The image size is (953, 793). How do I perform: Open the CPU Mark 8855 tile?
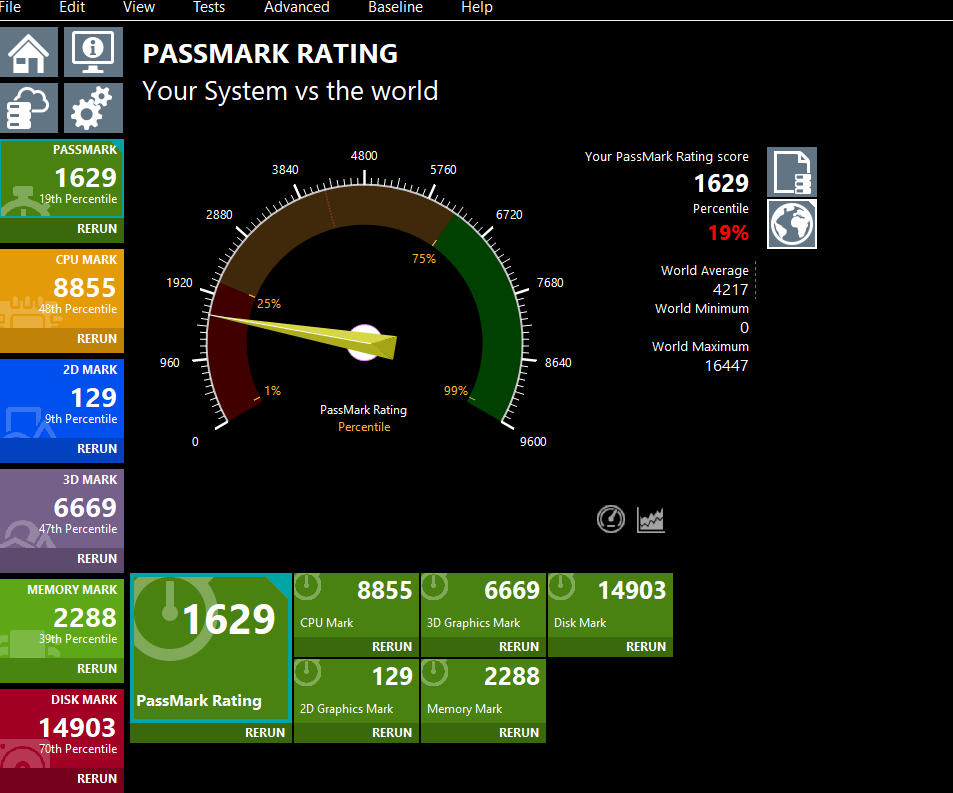(x=356, y=605)
